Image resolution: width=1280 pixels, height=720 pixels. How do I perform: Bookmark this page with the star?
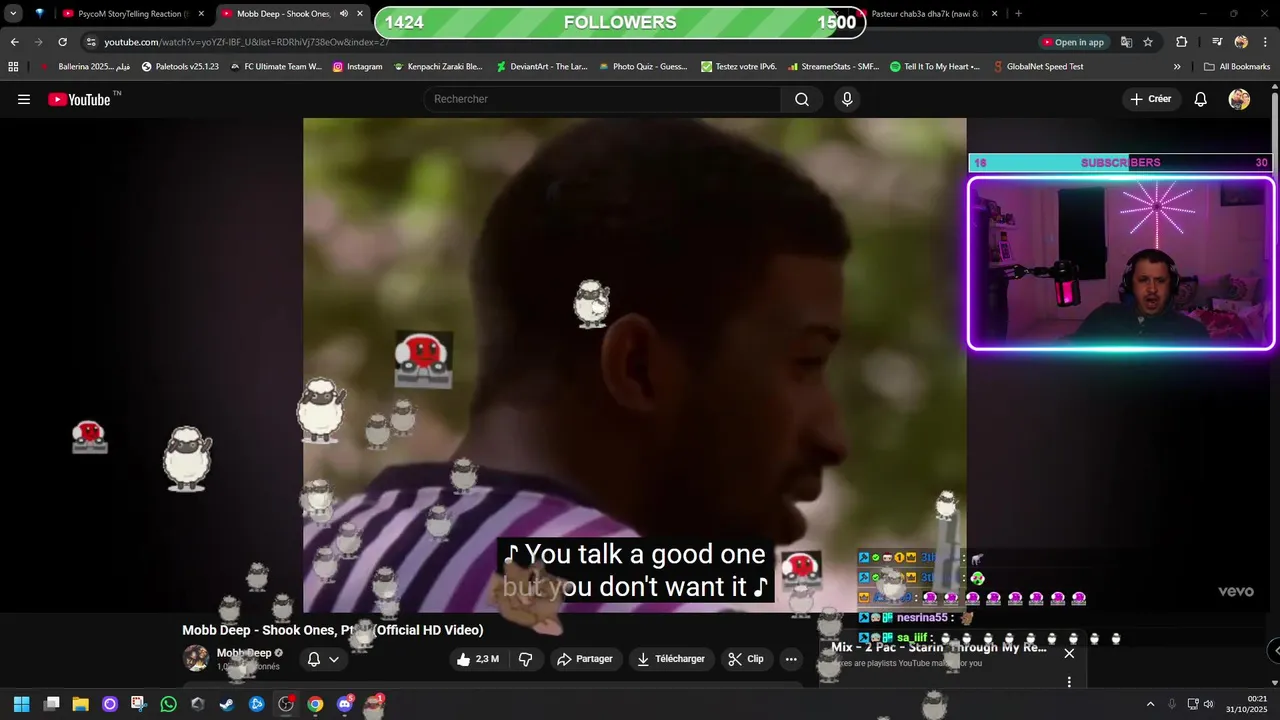(x=1148, y=42)
